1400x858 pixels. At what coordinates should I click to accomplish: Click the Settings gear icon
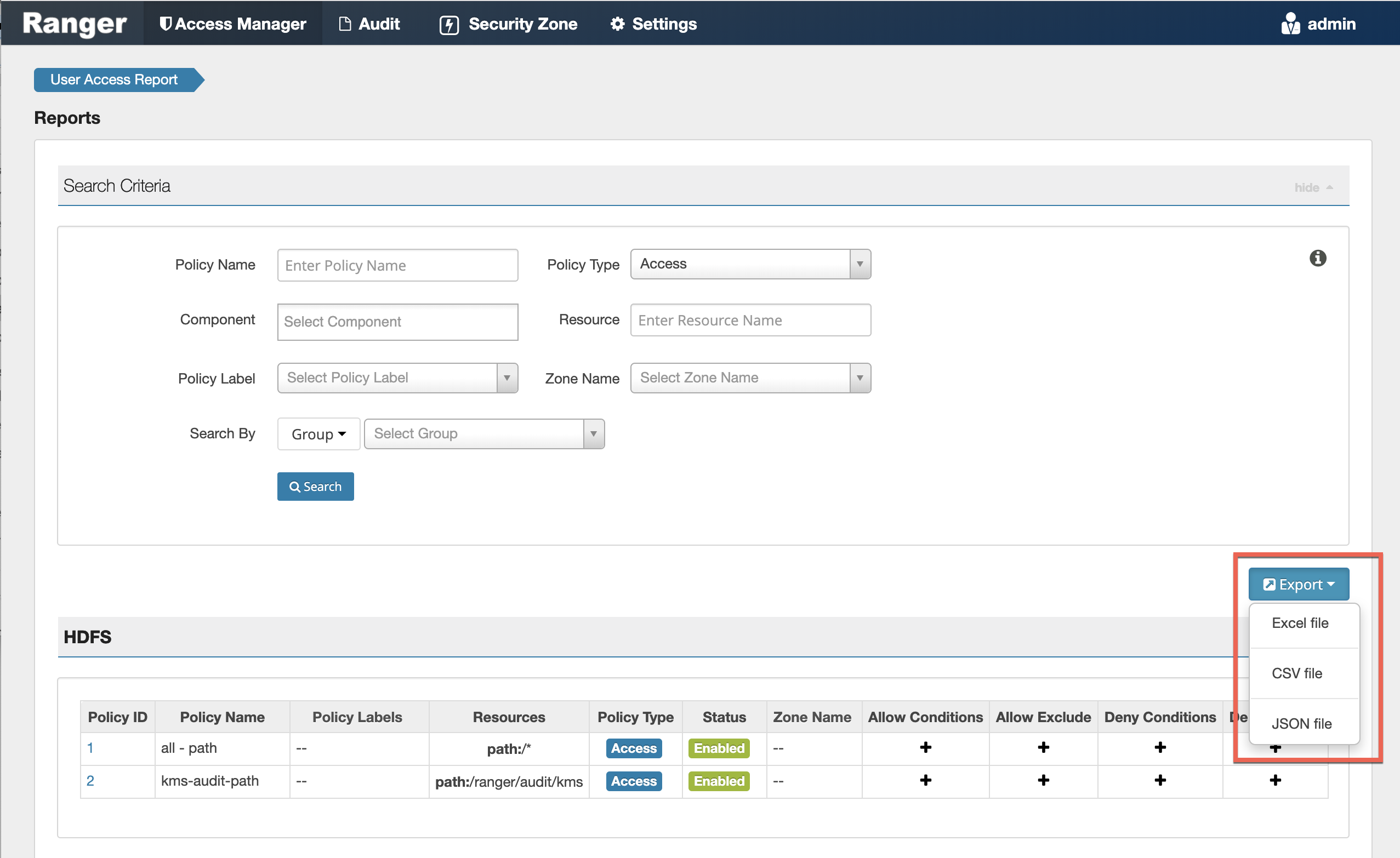[617, 24]
